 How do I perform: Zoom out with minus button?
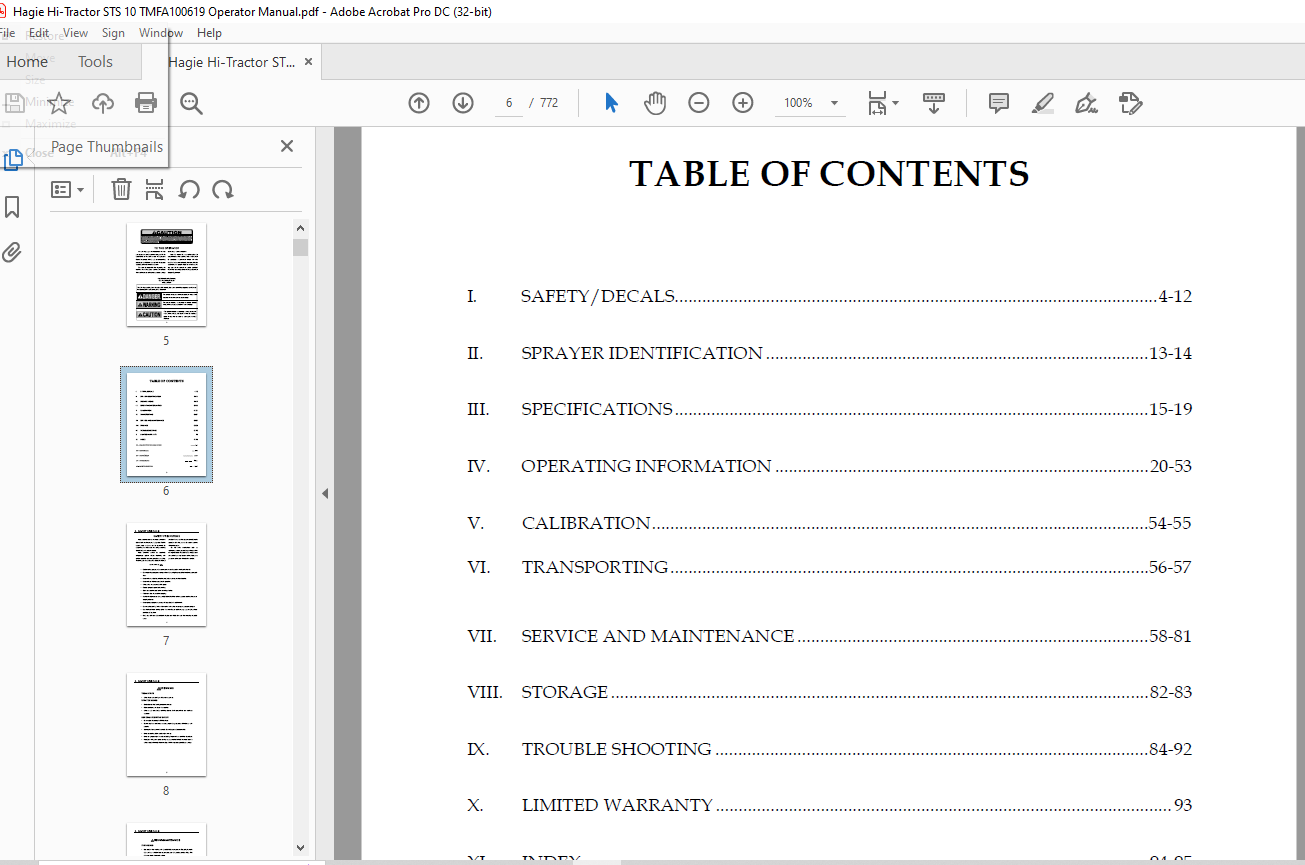click(699, 103)
